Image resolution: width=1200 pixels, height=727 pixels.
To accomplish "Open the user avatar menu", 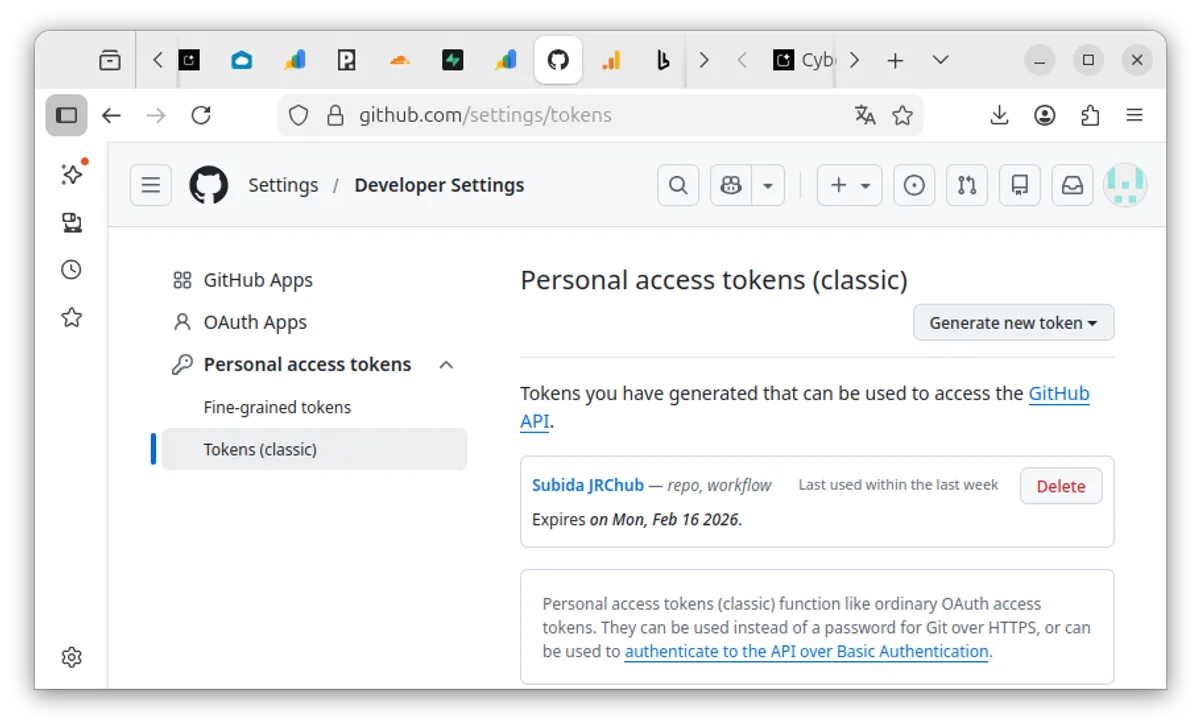I will pyautogui.click(x=1125, y=185).
